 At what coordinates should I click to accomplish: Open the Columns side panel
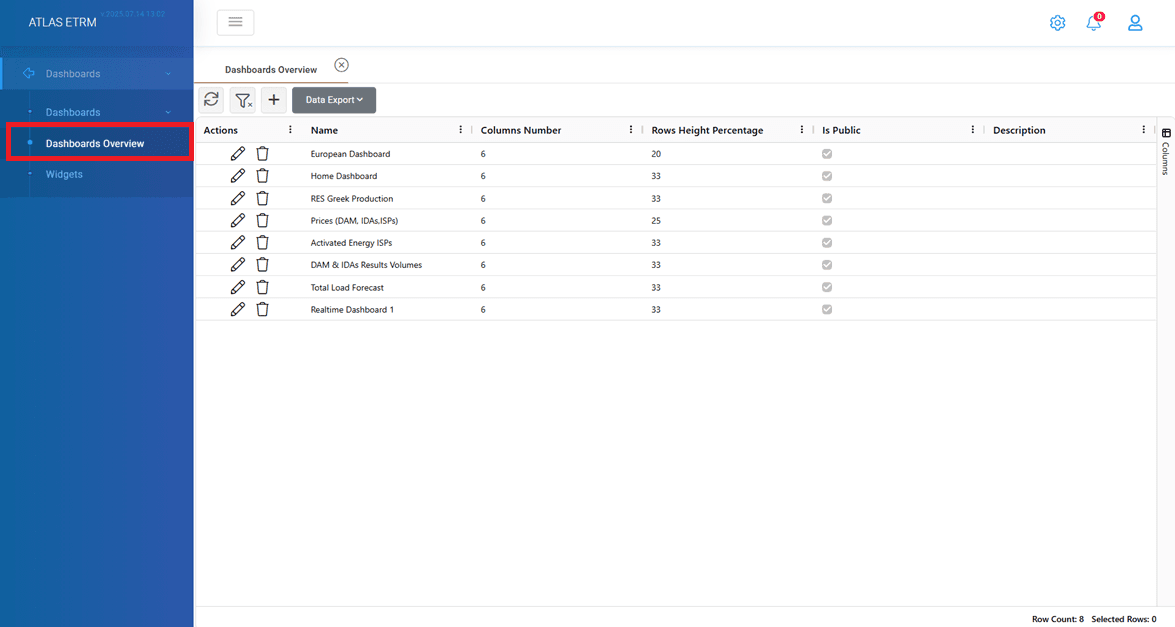tap(1166, 151)
